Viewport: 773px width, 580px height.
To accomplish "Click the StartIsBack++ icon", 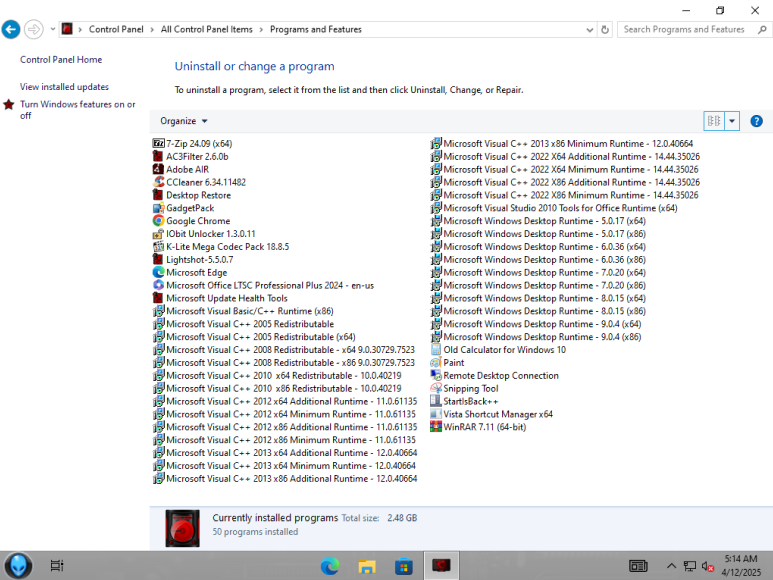I will click(x=436, y=401).
